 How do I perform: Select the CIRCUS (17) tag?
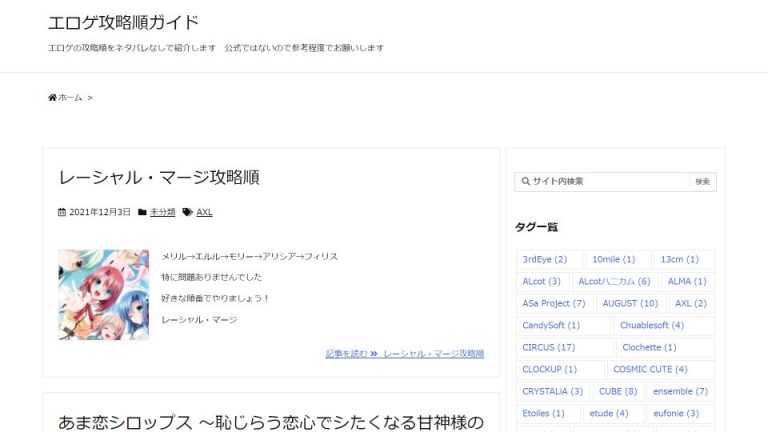click(548, 348)
